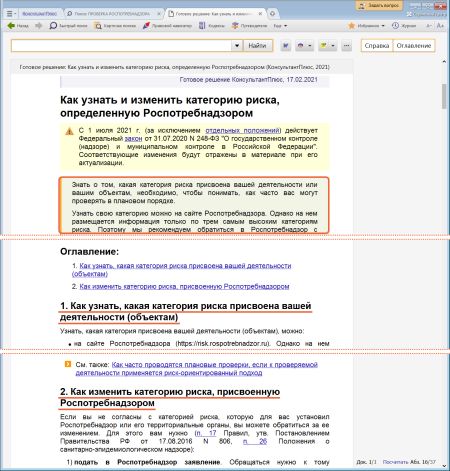Open Быстрый поиск quick search
This screenshot has height=471, width=450.
coord(68,26)
